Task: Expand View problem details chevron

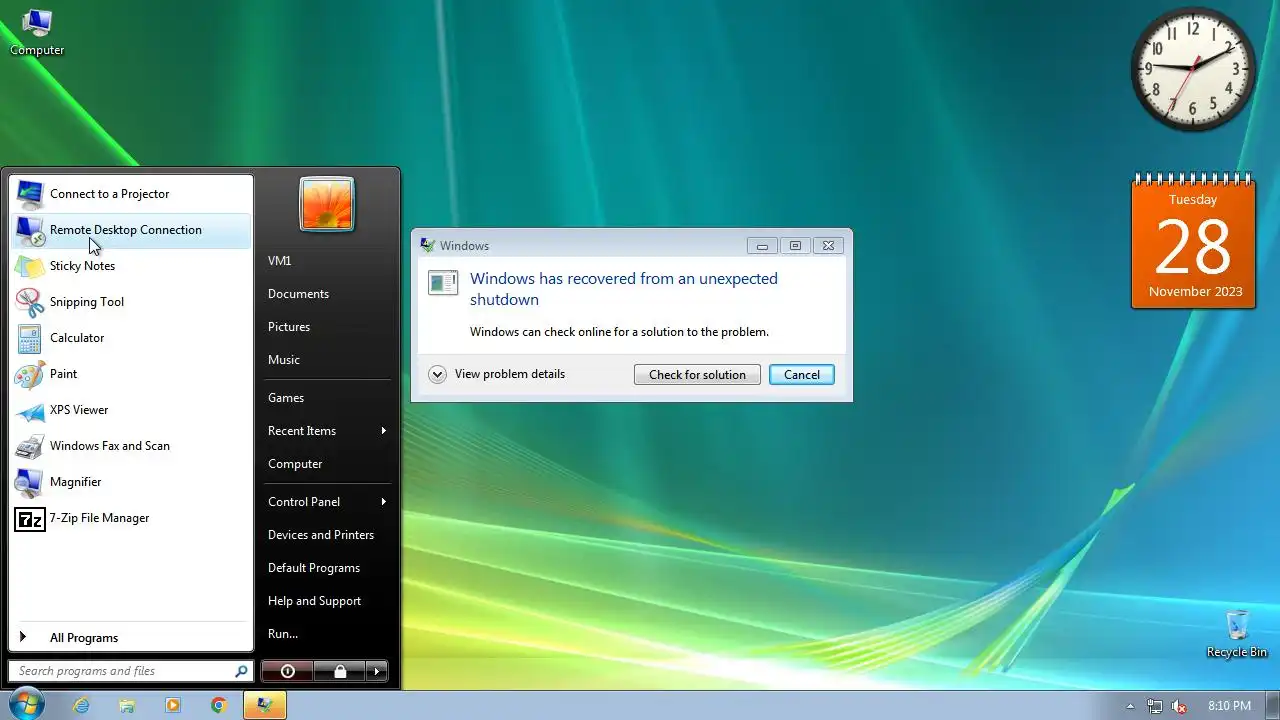Action: pos(437,374)
